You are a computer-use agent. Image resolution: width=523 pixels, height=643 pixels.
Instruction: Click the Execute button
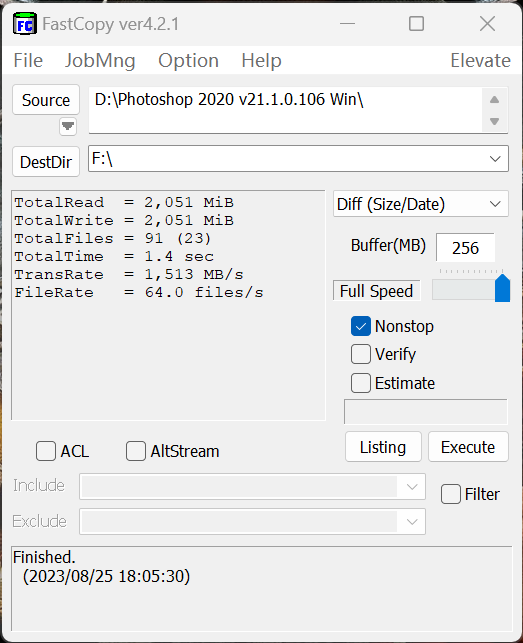(468, 447)
